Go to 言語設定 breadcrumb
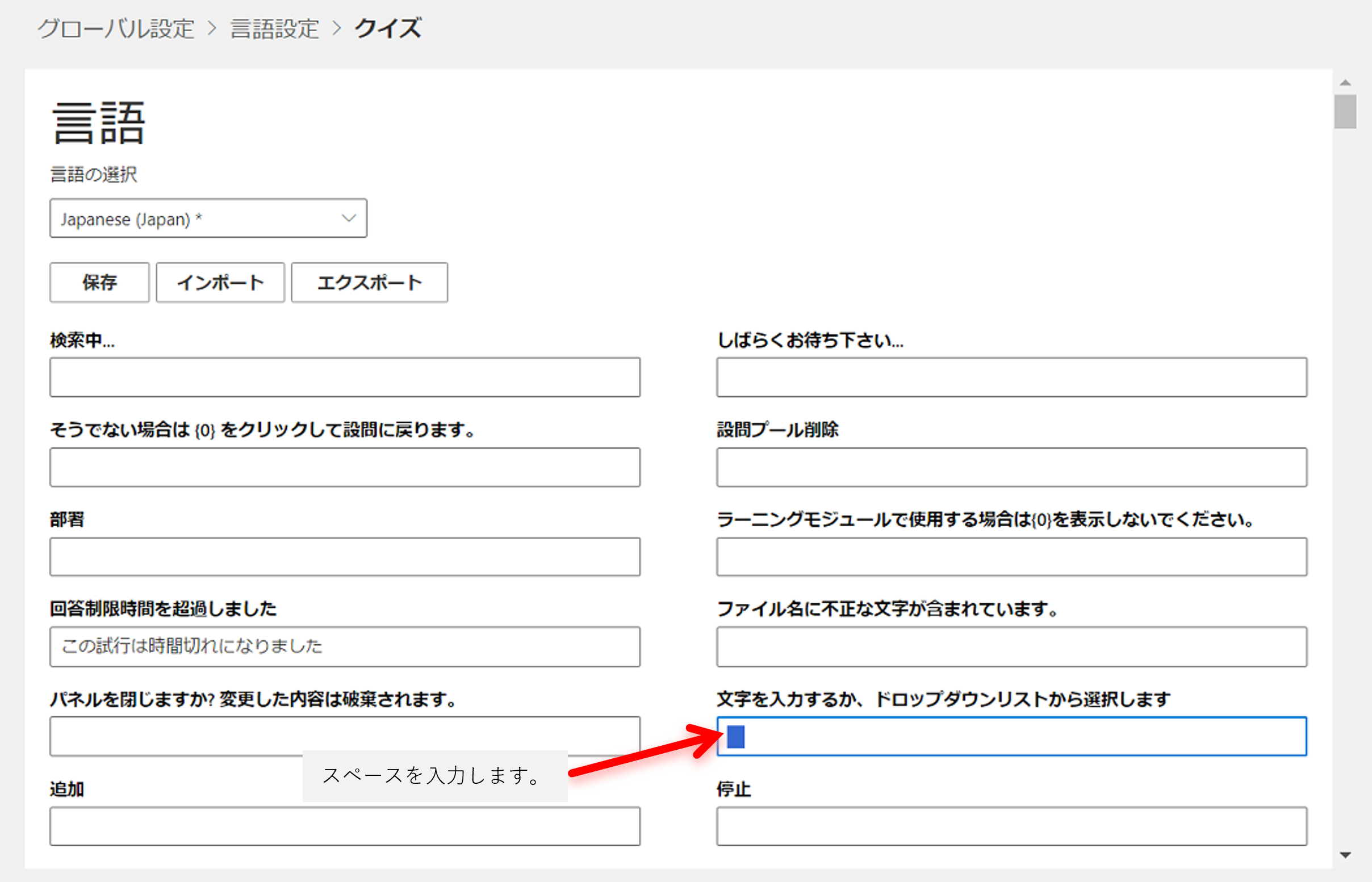This screenshot has height=882, width=1372. [274, 28]
